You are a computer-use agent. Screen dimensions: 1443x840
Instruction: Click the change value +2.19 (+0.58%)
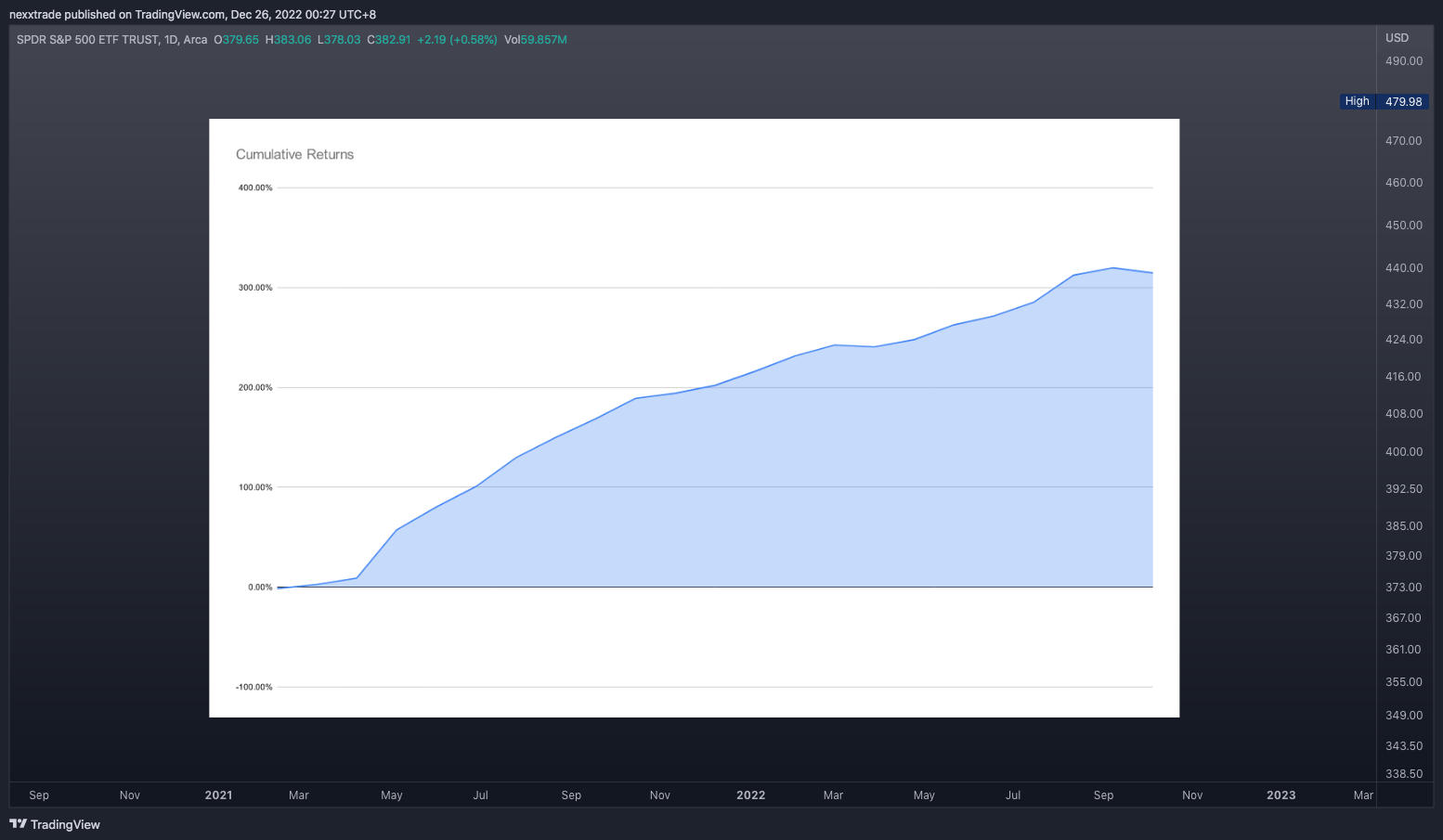tap(457, 40)
